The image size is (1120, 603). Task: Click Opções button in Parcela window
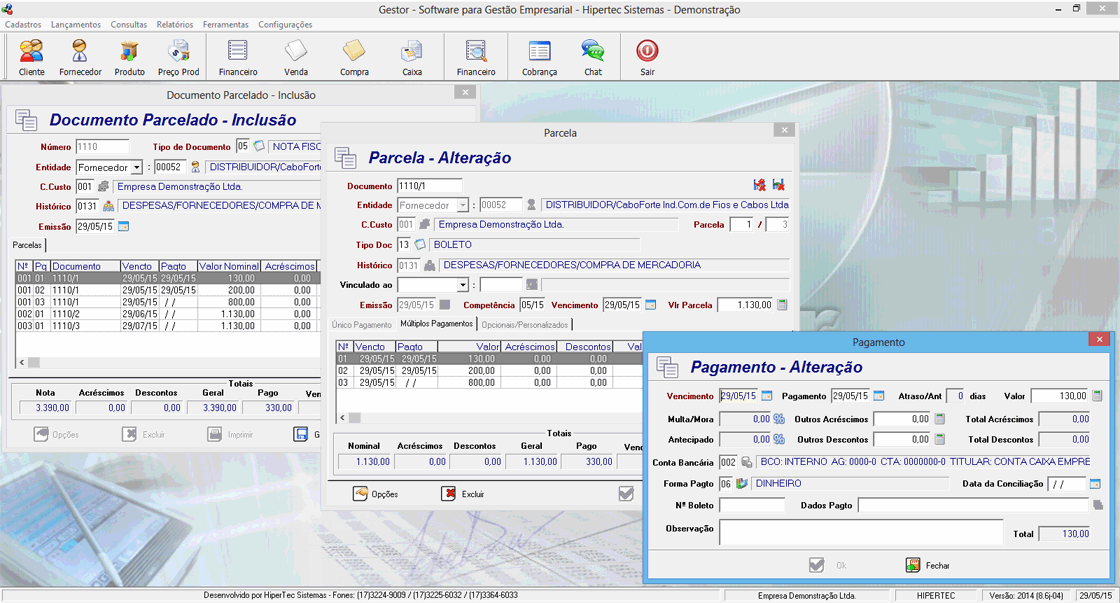point(376,494)
